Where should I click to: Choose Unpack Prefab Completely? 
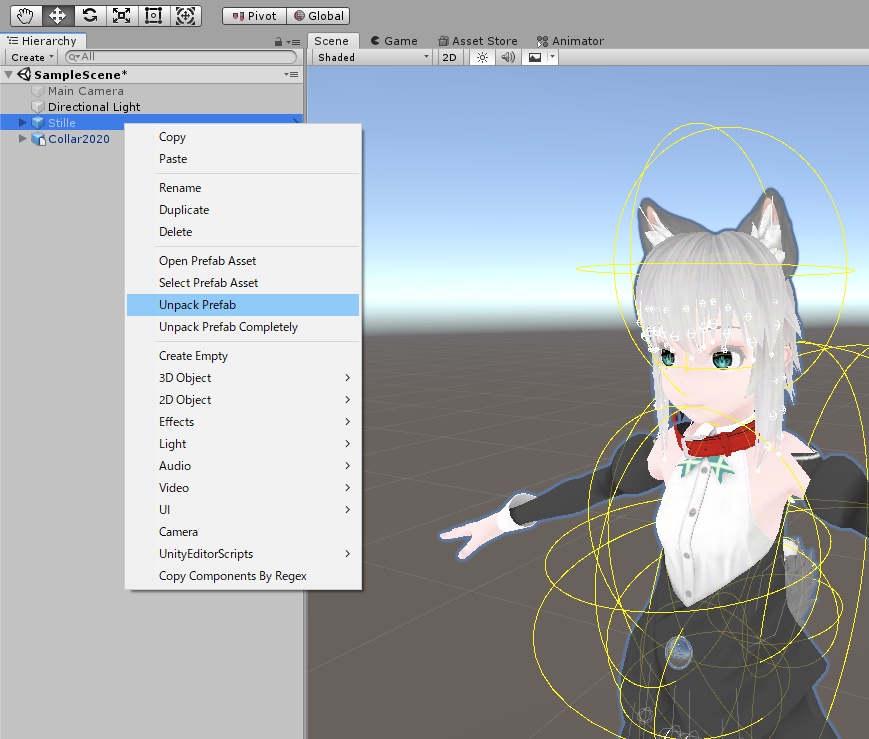(243, 327)
